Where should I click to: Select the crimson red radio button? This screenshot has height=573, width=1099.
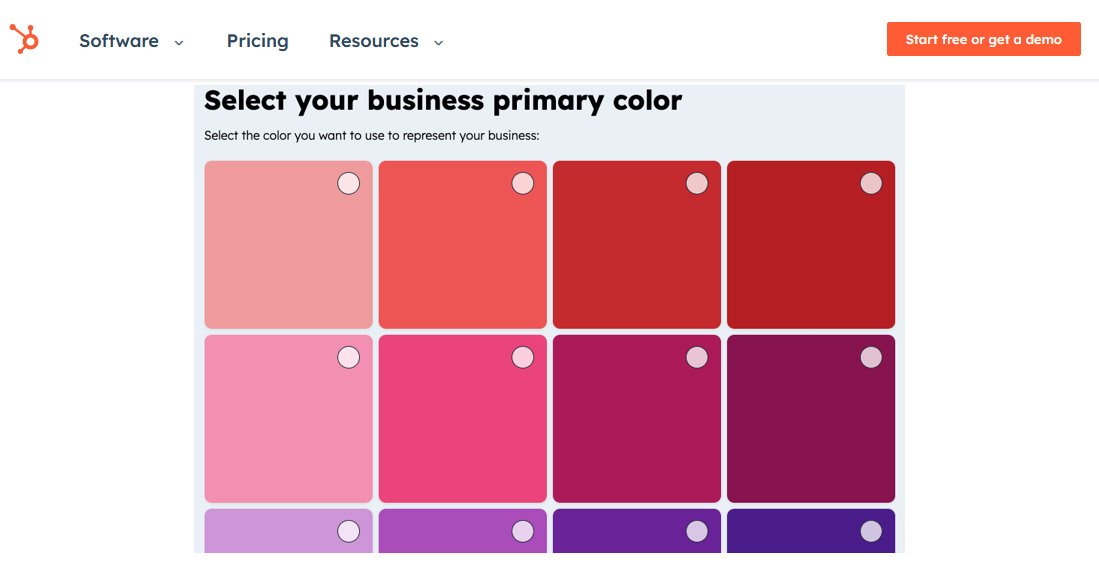697,183
